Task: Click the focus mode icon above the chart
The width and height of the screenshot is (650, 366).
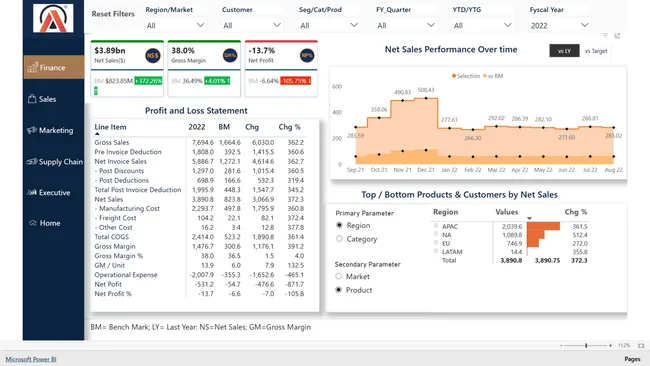Action: click(617, 36)
